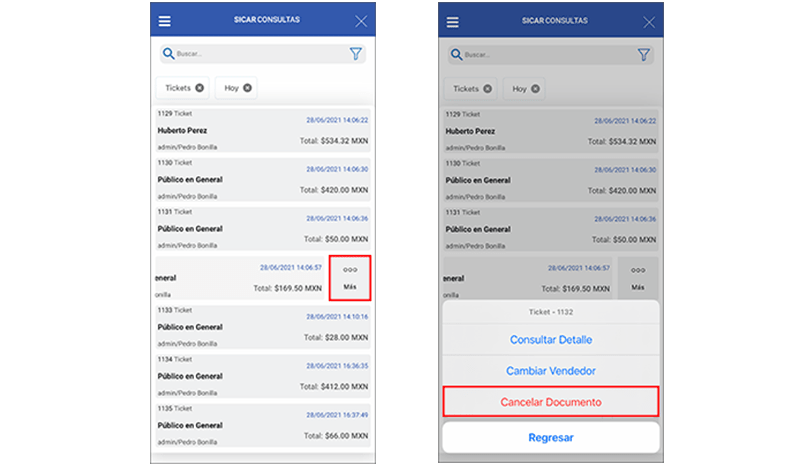Remove the Tickets filter chip, left screen

200,88
